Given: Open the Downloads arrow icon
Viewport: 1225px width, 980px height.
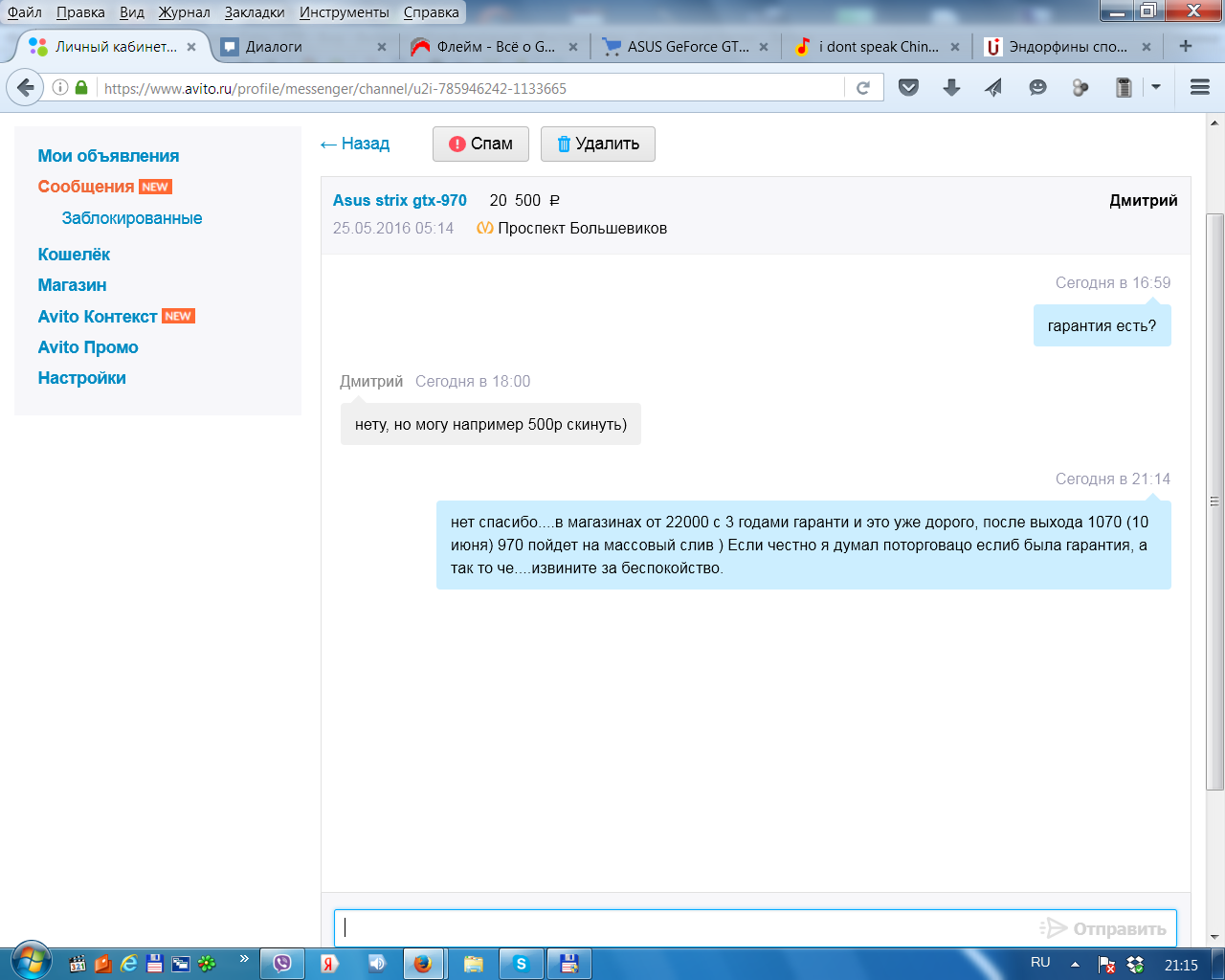Looking at the screenshot, I should (951, 88).
